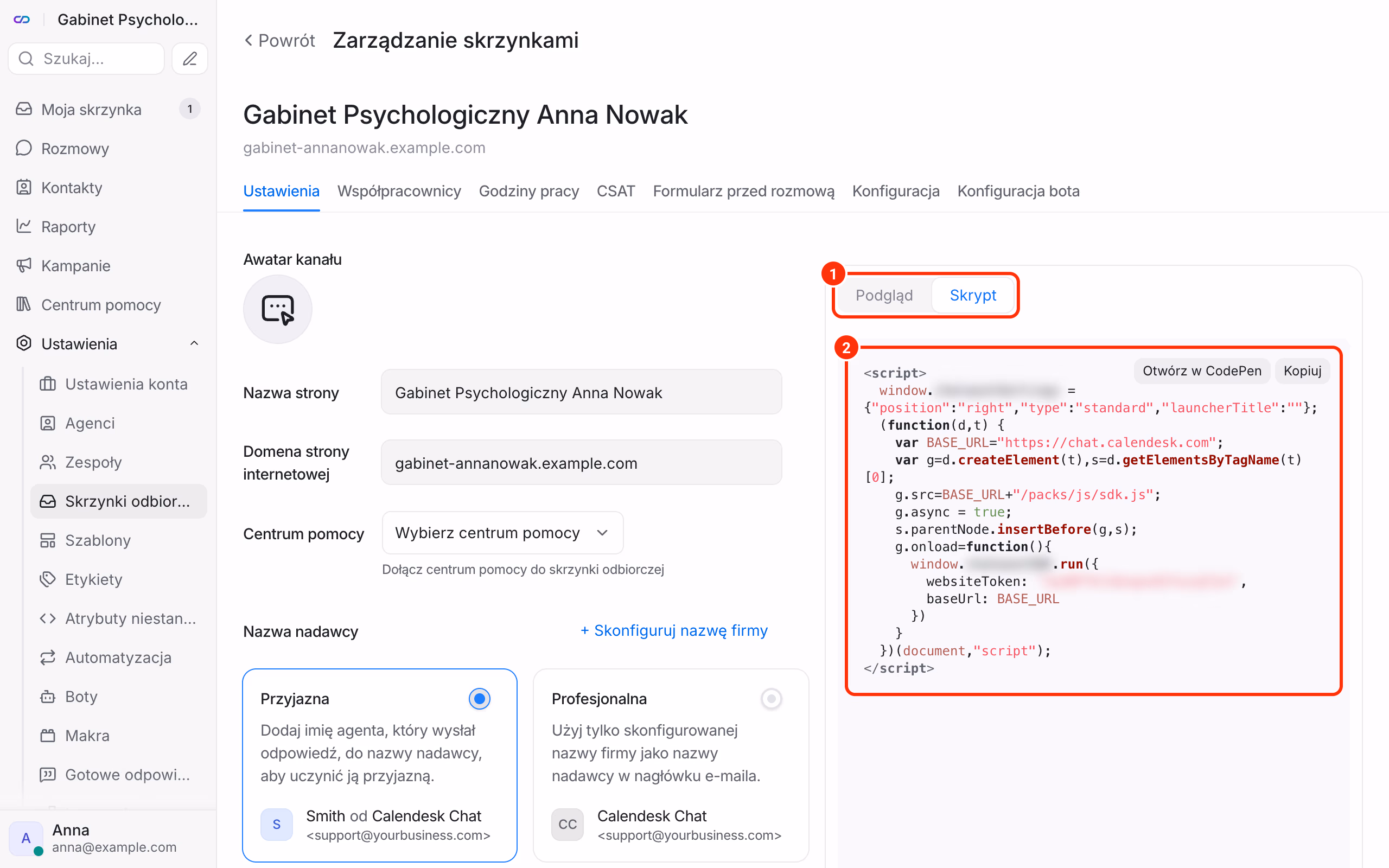Open the Współpracownicy tab
Image resolution: width=1389 pixels, height=868 pixels.
[x=399, y=191]
